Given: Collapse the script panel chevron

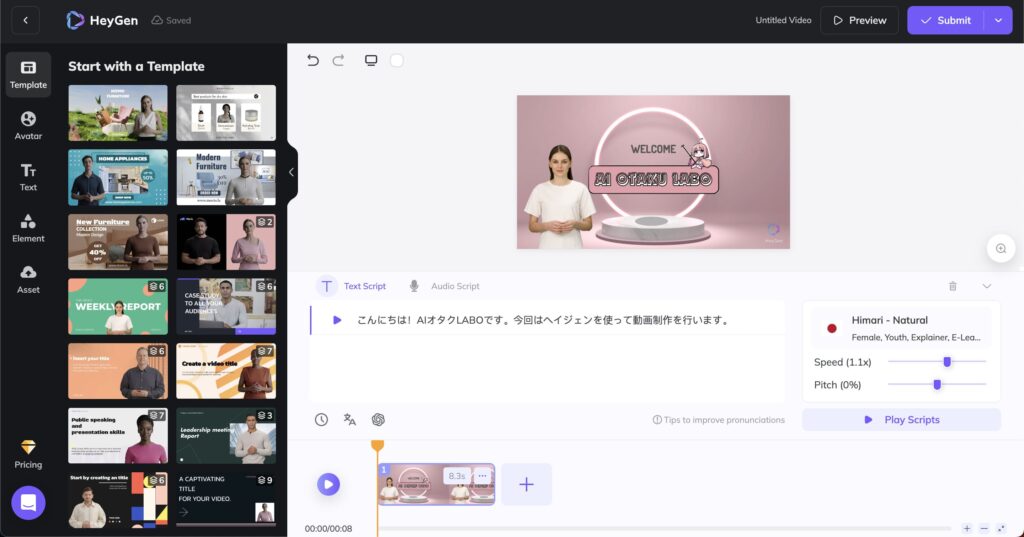Looking at the screenshot, I should click(x=987, y=286).
